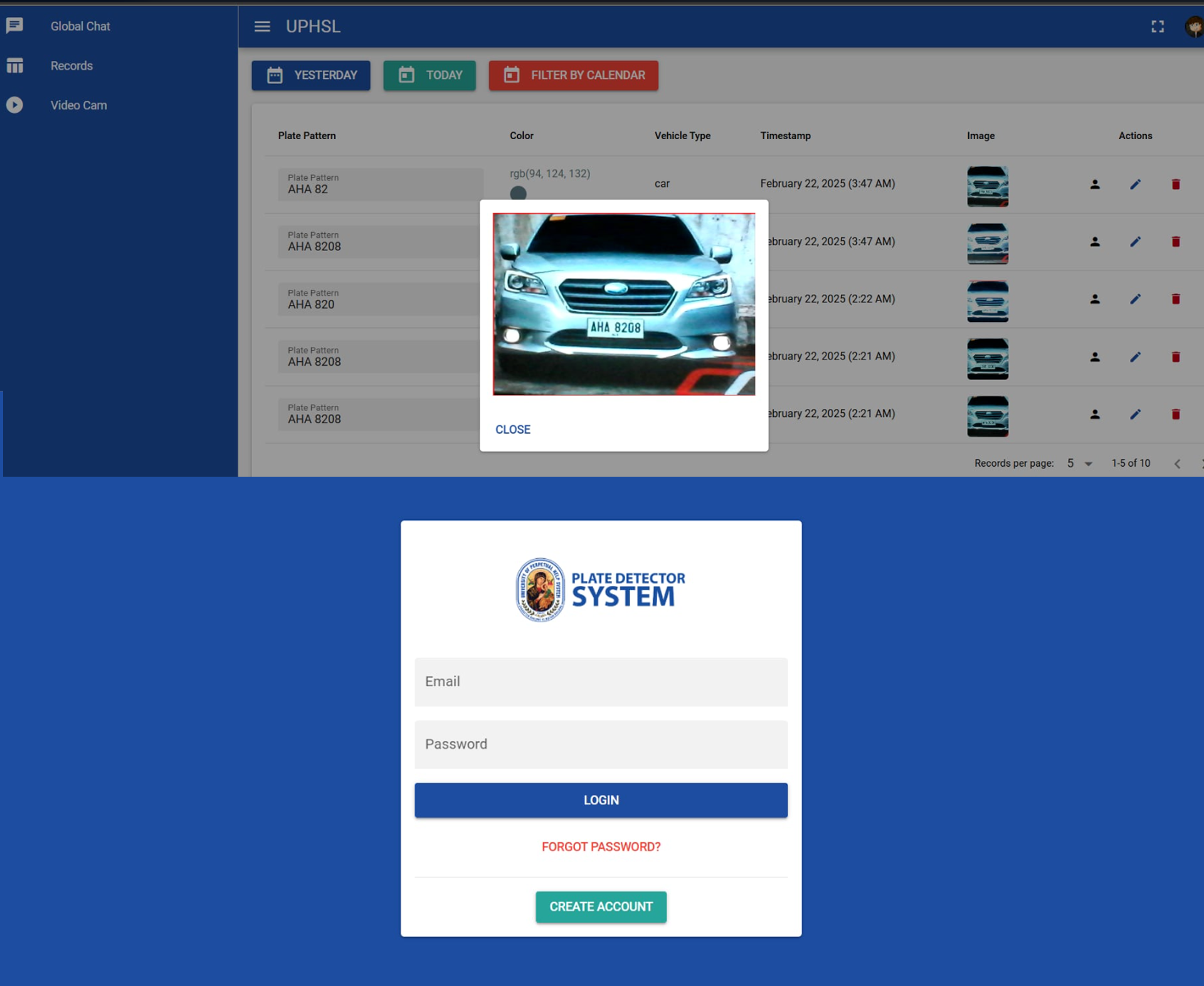This screenshot has height=986, width=1204.
Task: Click the rgb color swatch circle
Action: click(518, 193)
